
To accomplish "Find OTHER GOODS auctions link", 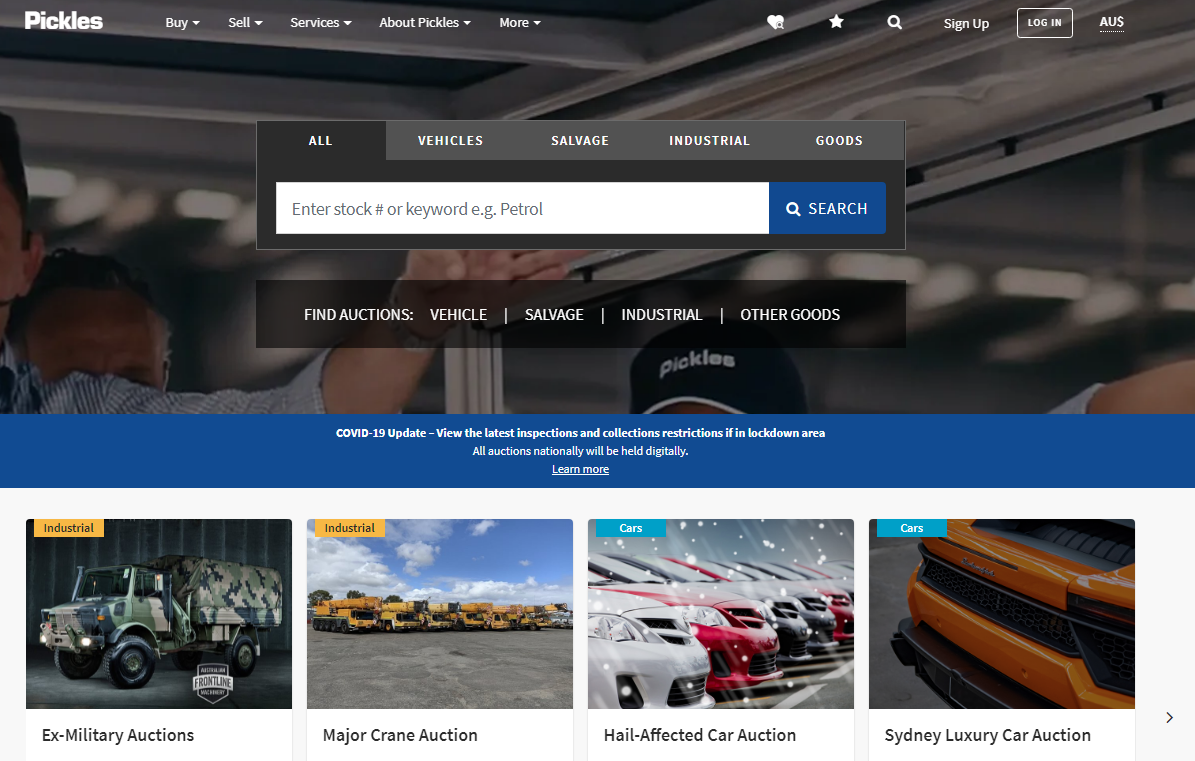I will [x=790, y=315].
